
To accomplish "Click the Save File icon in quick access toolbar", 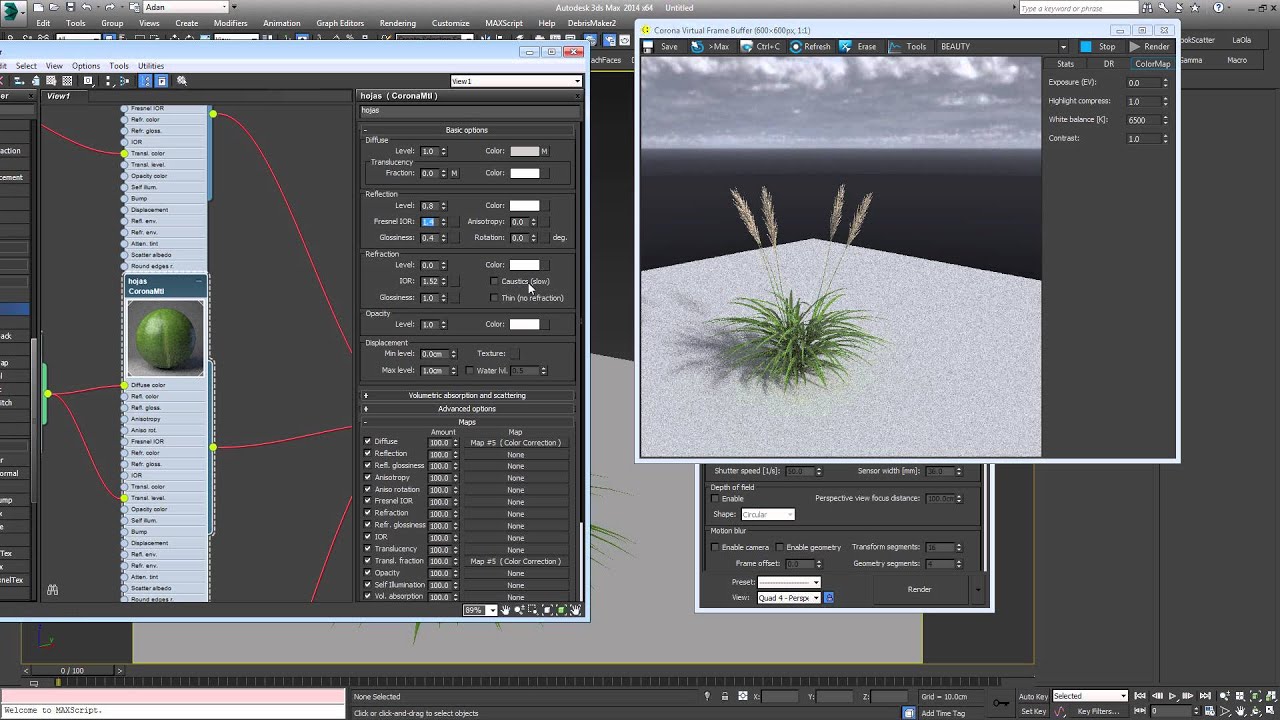I will pos(69,7).
